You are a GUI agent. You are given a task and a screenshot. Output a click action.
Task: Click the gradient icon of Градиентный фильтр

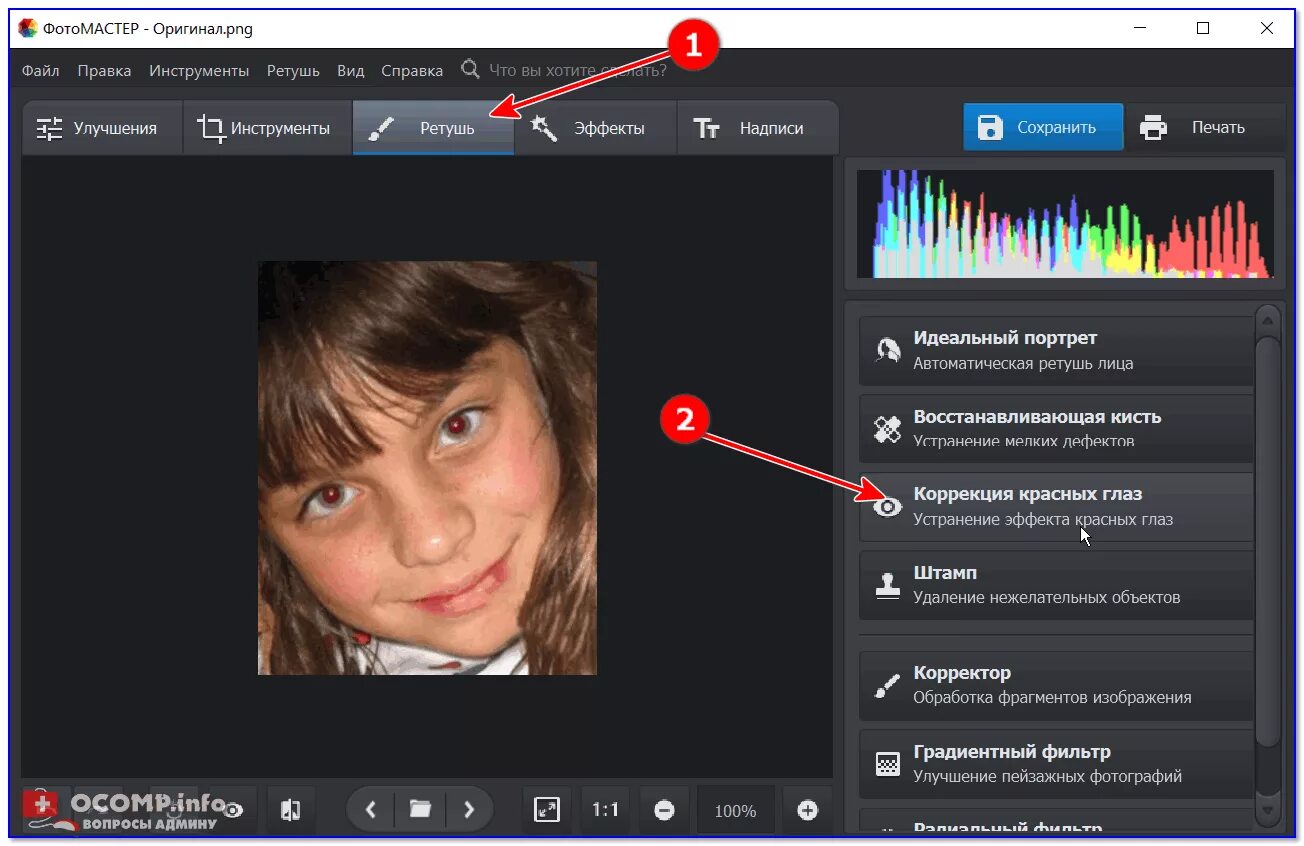[x=887, y=764]
